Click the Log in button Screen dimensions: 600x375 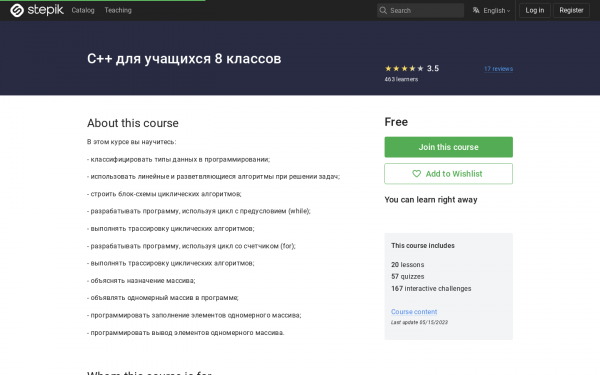pyautogui.click(x=535, y=10)
